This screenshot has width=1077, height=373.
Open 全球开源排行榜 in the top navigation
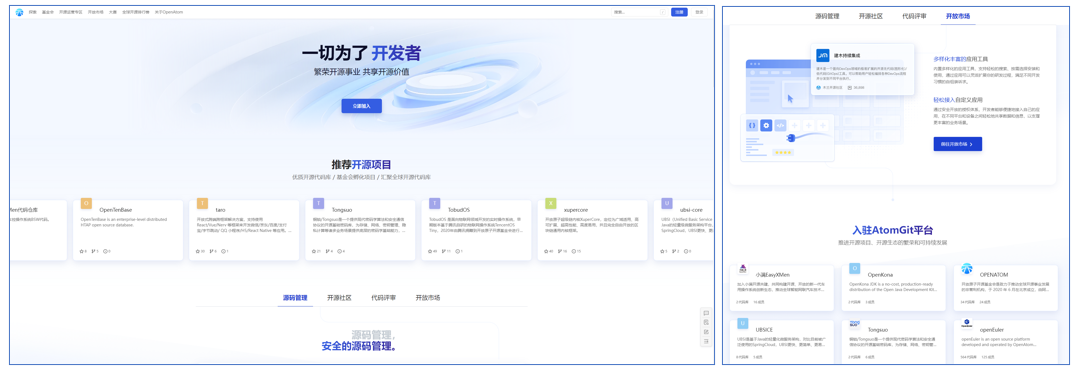point(135,12)
